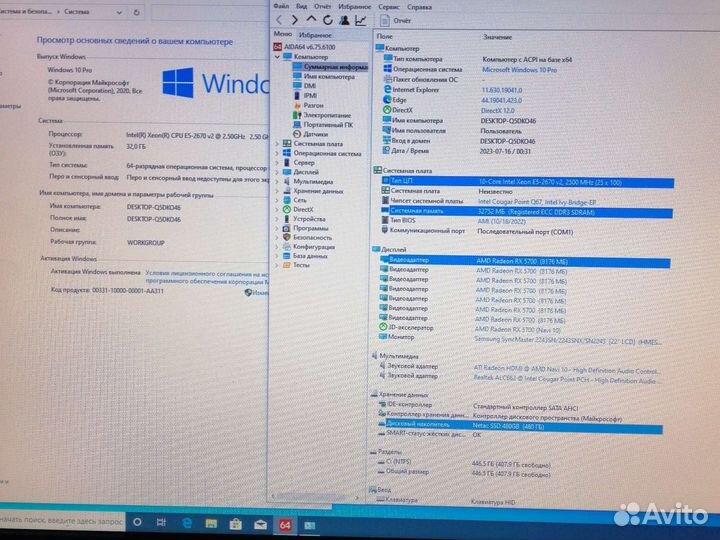This screenshot has height=540, width=720.
Task: Select the Разгон tree item
Action: pos(308,105)
